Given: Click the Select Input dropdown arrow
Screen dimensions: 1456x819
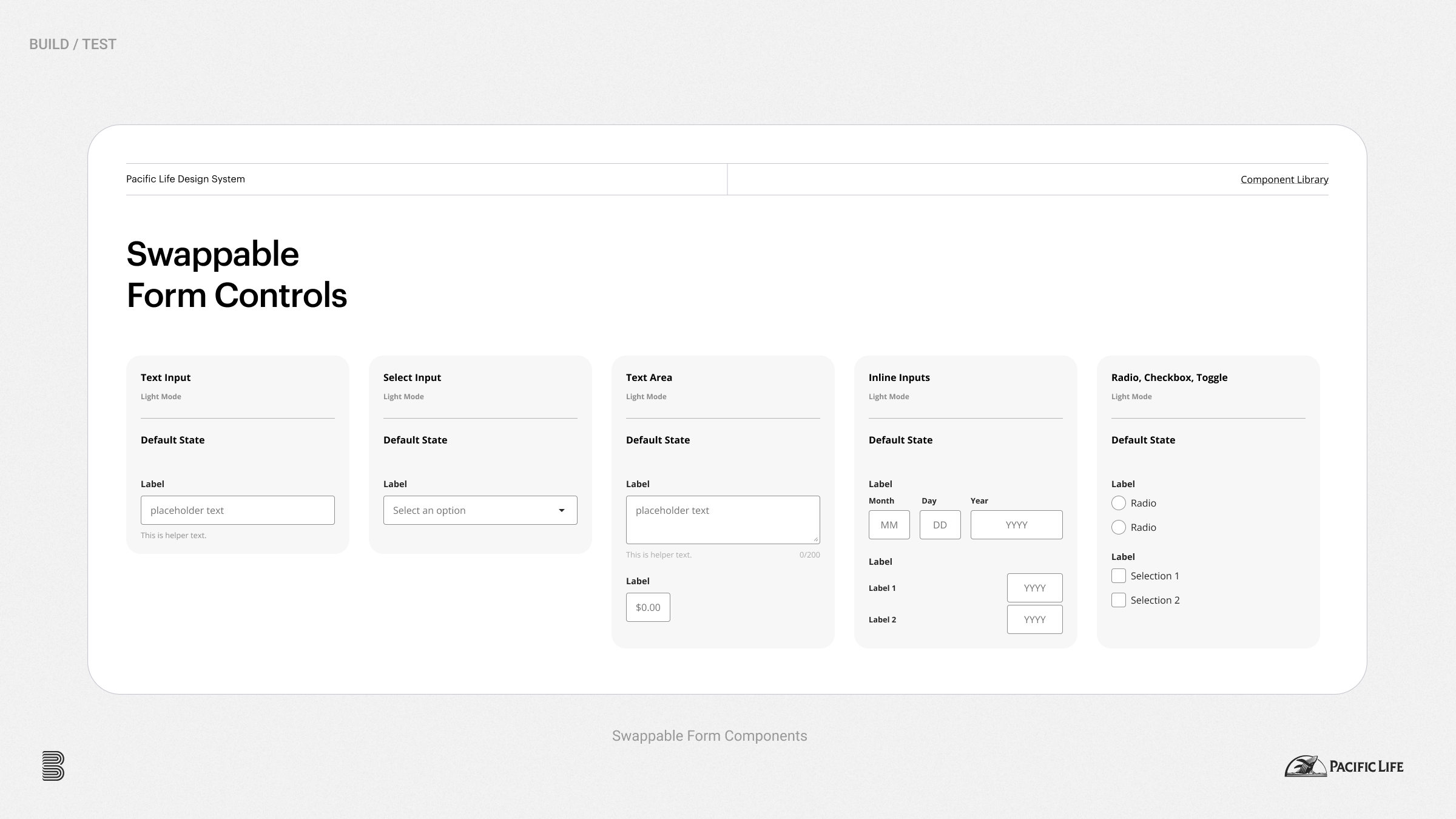Looking at the screenshot, I should coord(562,510).
